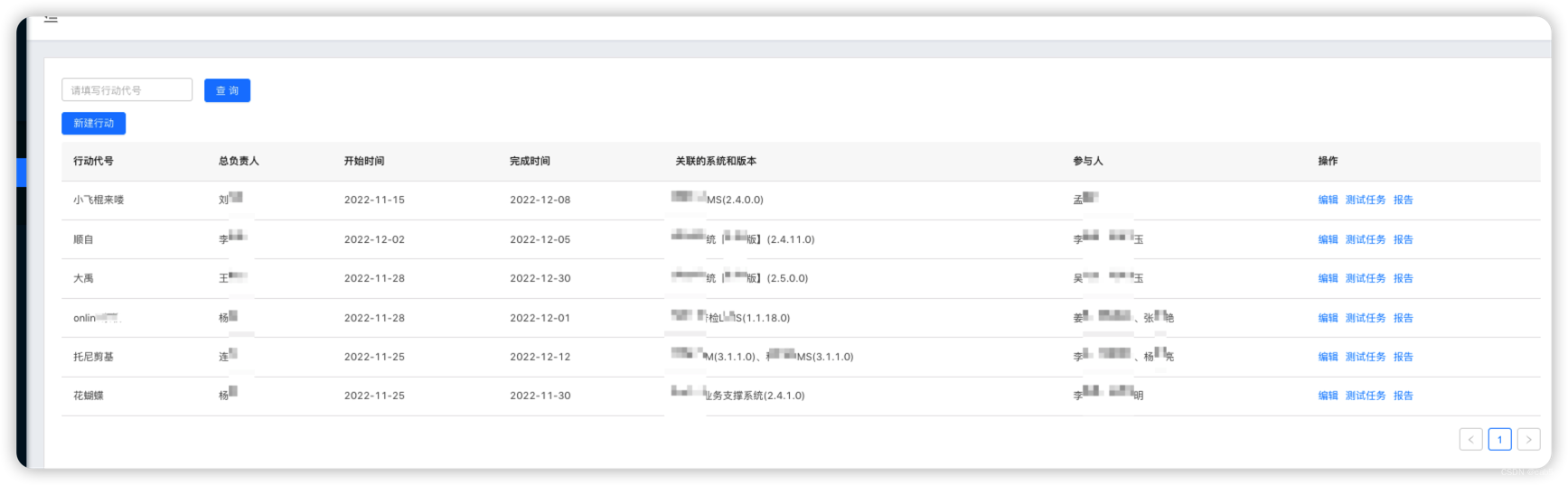The height and width of the screenshot is (485, 1568).
Task: Click completion date 2022-12-12
Action: tap(540, 357)
